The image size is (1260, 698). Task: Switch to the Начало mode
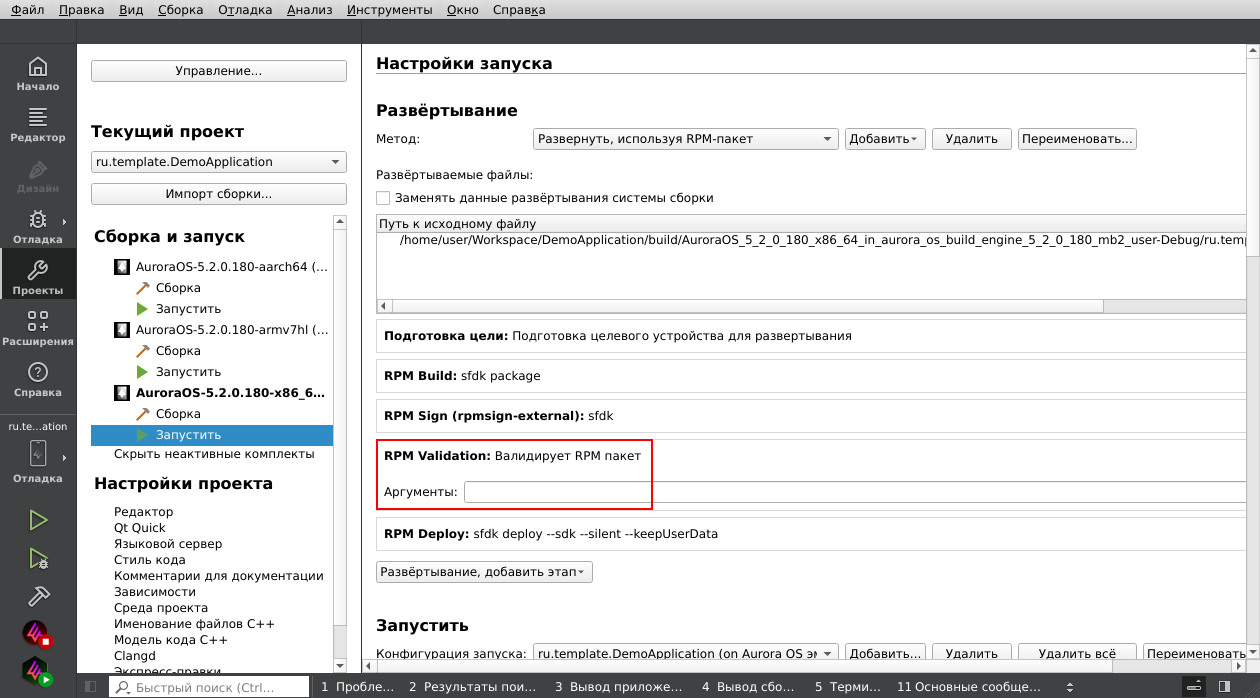point(38,75)
